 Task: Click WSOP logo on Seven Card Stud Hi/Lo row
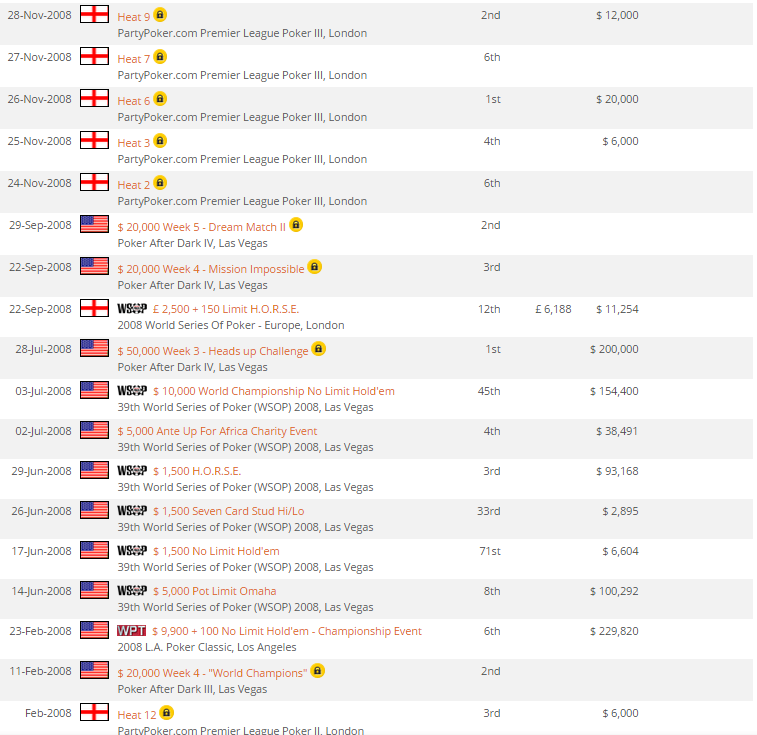pyautogui.click(x=132, y=511)
